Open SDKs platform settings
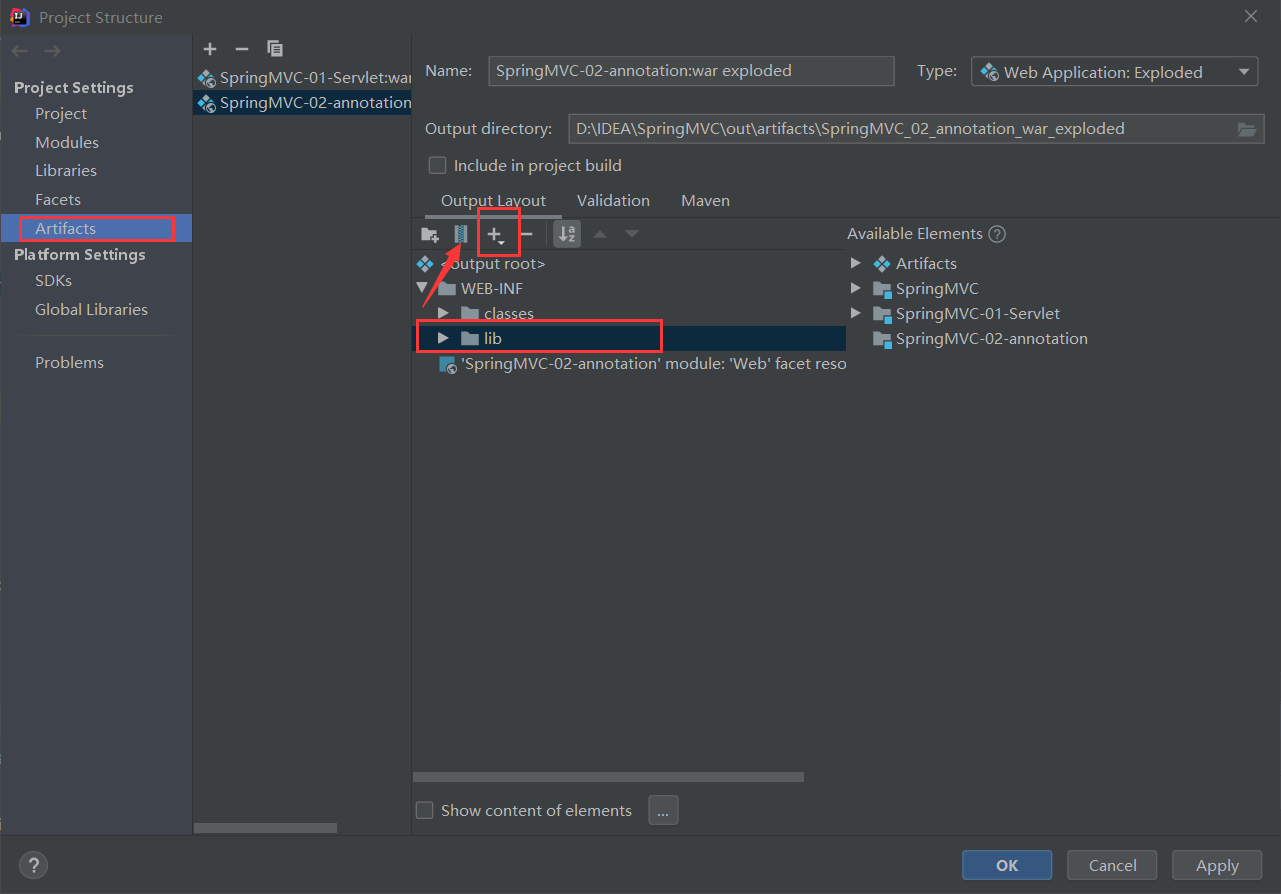This screenshot has height=894, width=1281. tap(54, 281)
